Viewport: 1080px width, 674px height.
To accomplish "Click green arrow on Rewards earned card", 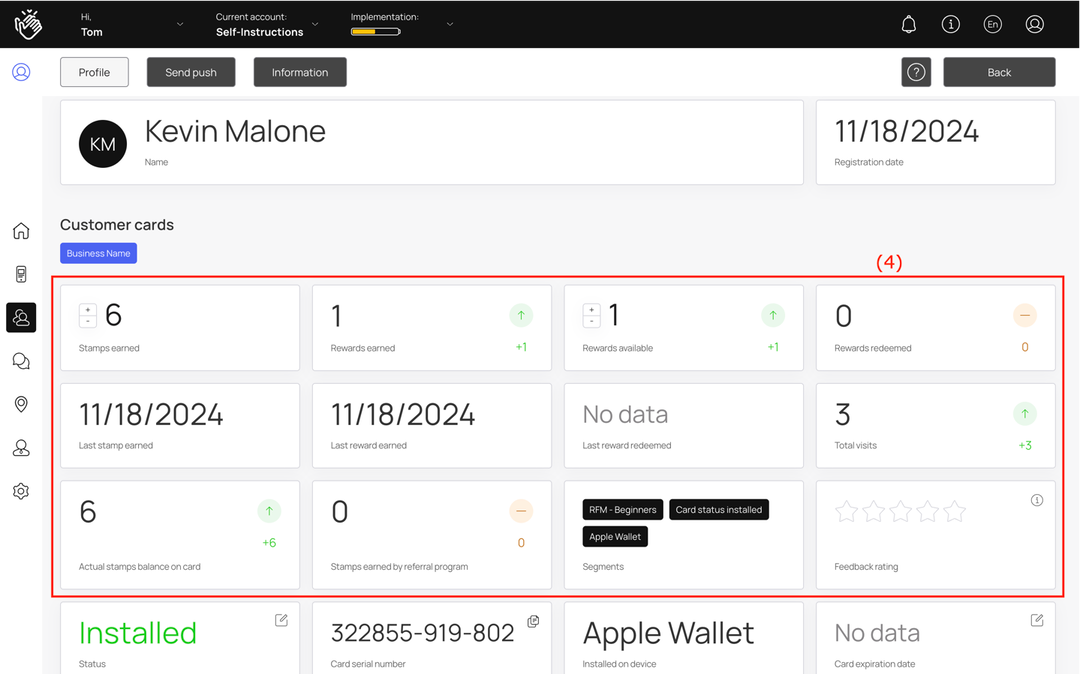I will pos(521,315).
